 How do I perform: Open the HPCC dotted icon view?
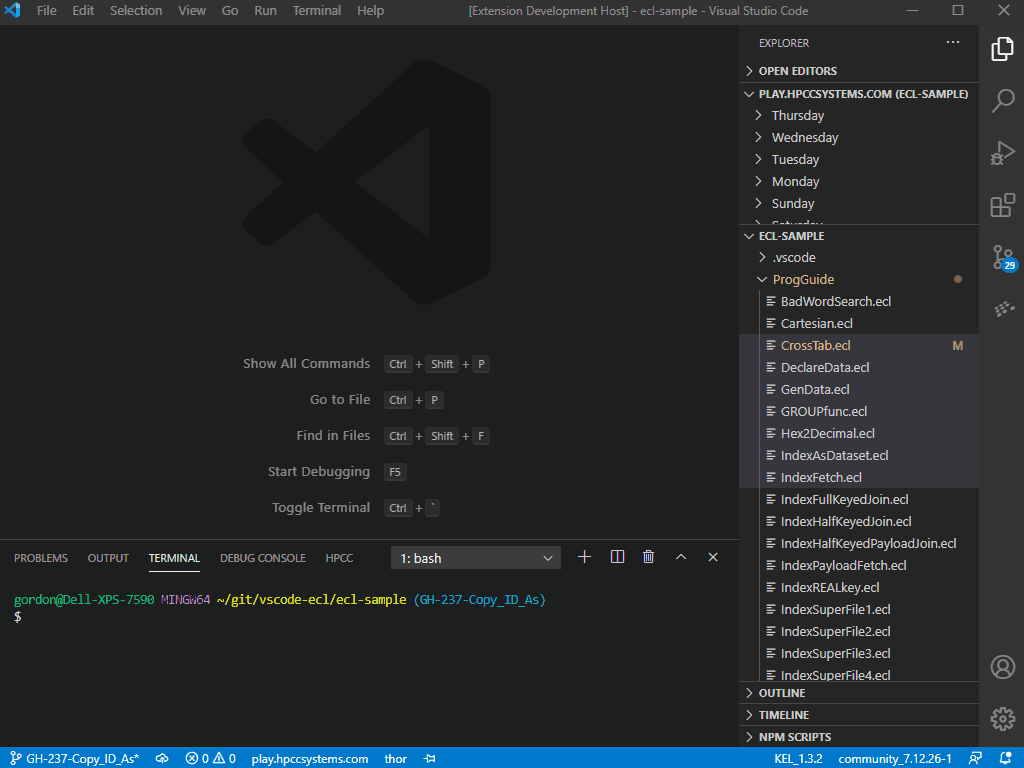click(x=1002, y=308)
